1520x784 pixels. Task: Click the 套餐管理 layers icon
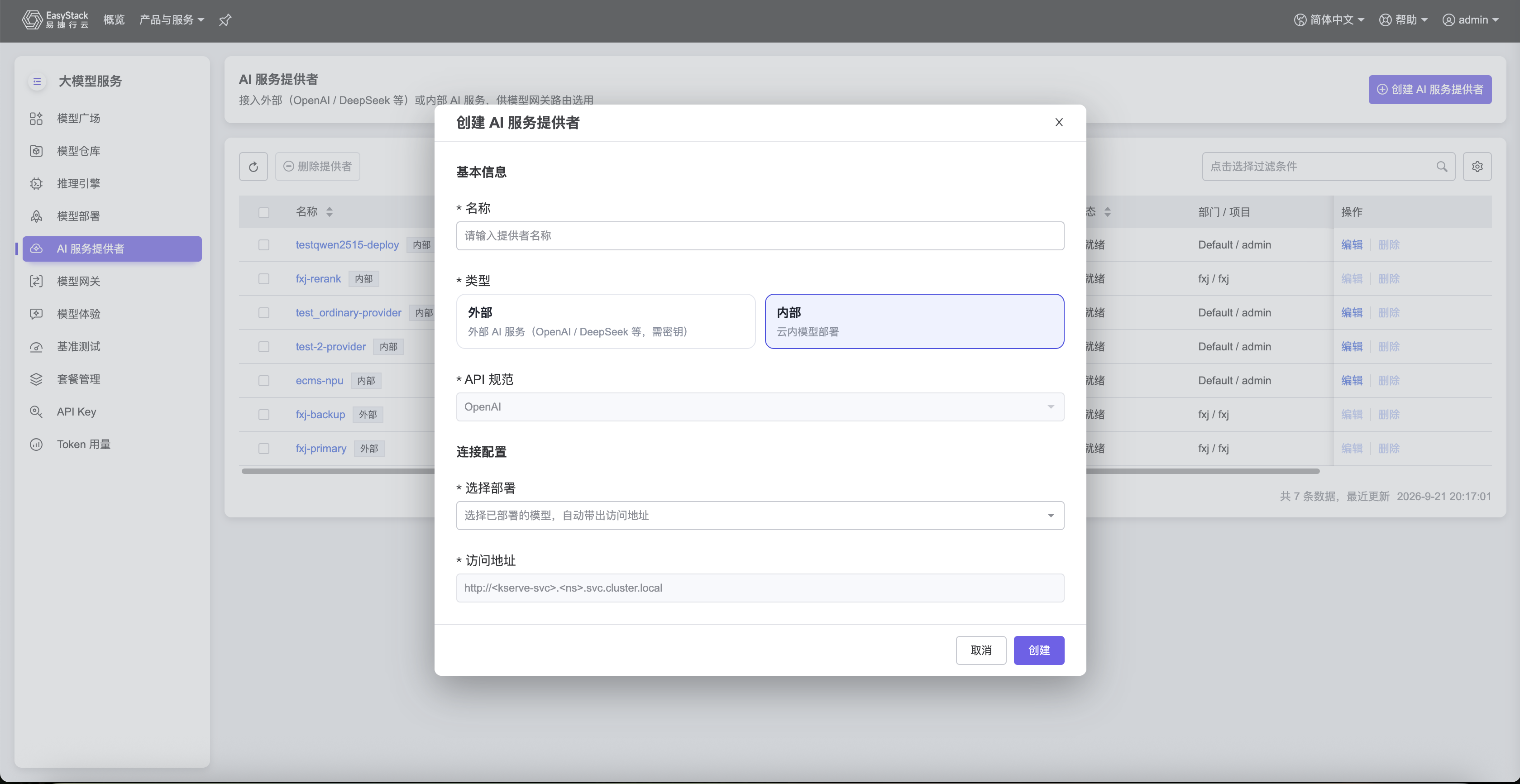click(x=36, y=379)
